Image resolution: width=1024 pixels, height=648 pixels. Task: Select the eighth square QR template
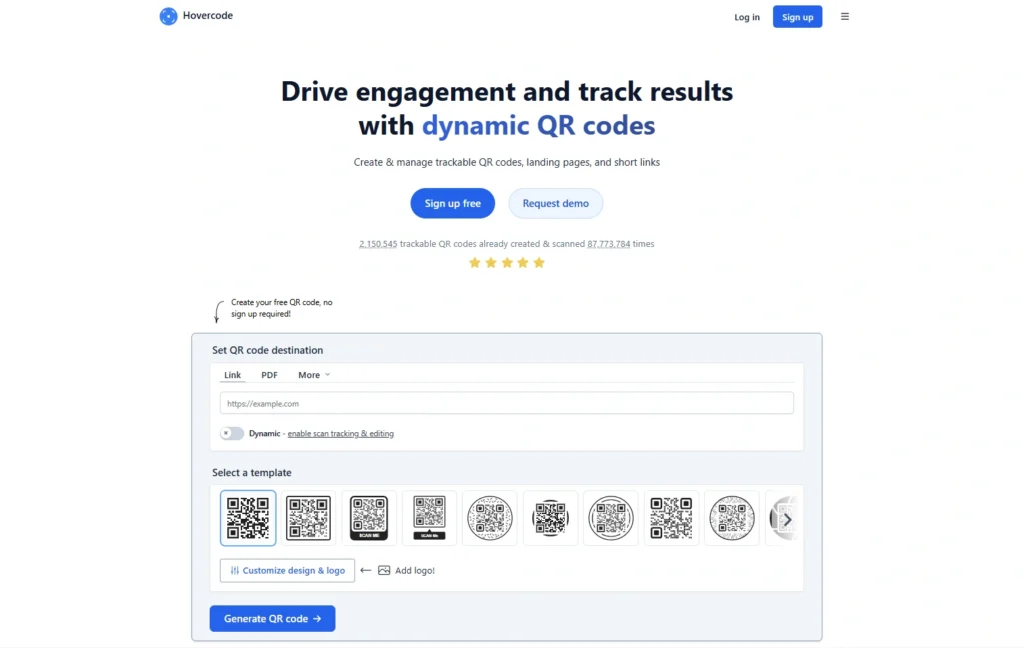pos(671,518)
